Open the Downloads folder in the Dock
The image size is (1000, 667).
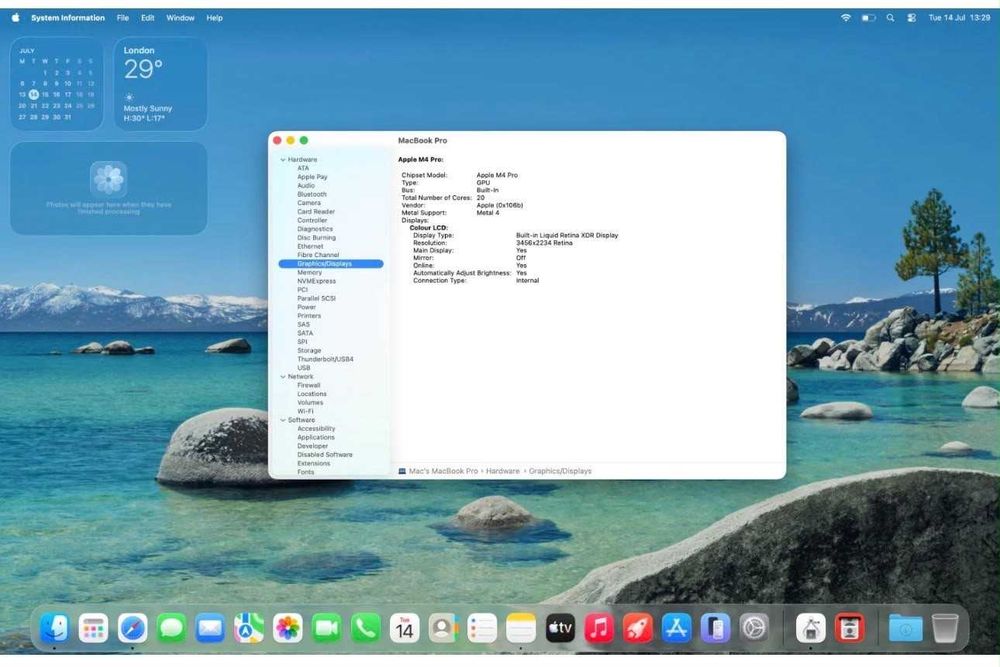tap(906, 628)
